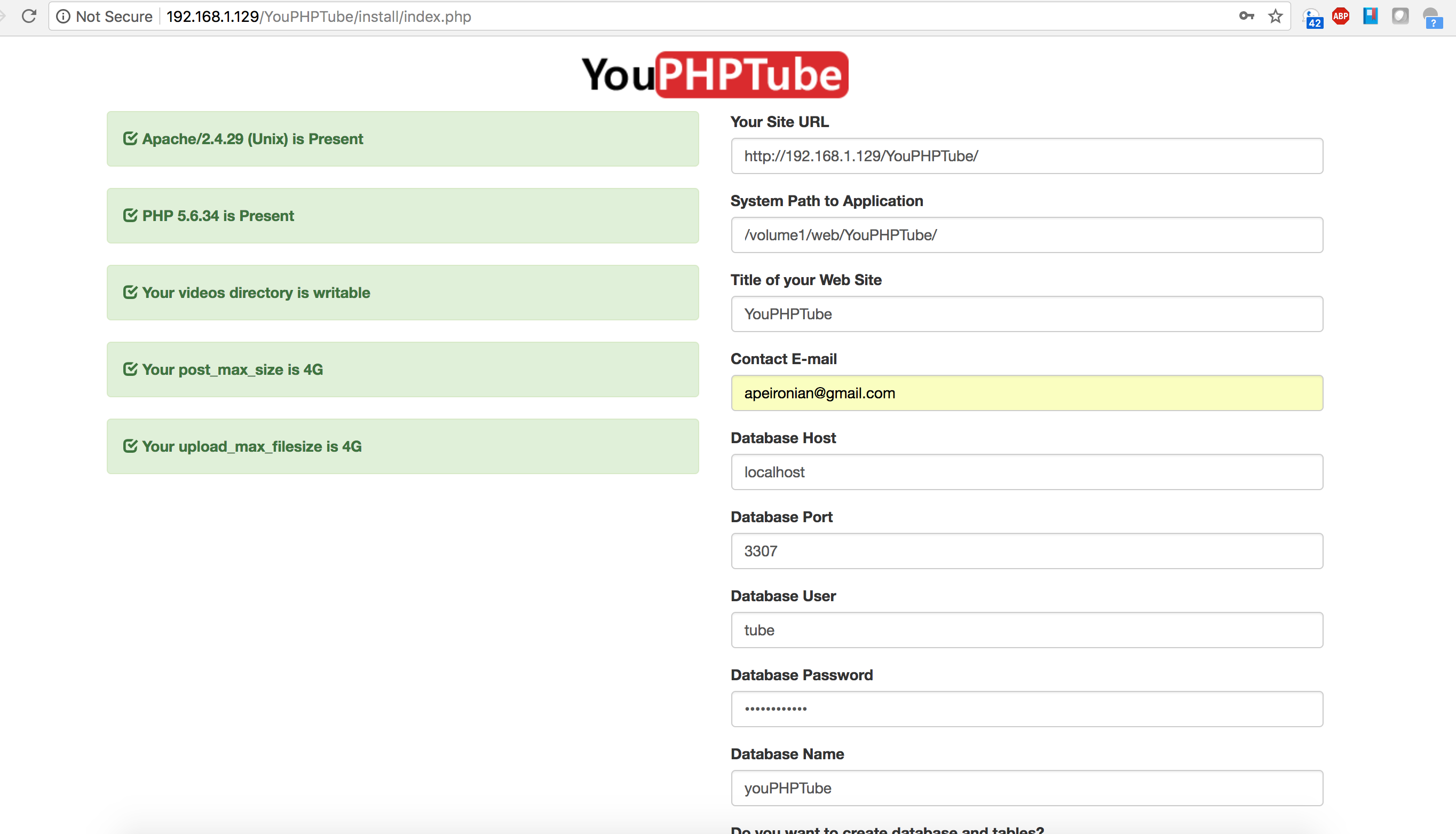The height and width of the screenshot is (834, 1456).
Task: Click the YouPHPTube logo
Action: [x=714, y=74]
